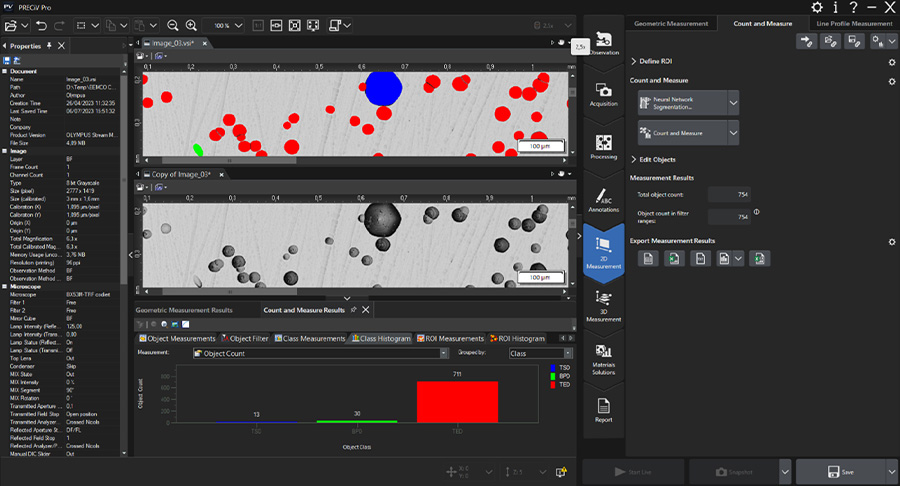Viewport: 900px width, 486px height.
Task: Pin the Count and Measure Results panel
Action: (x=354, y=310)
